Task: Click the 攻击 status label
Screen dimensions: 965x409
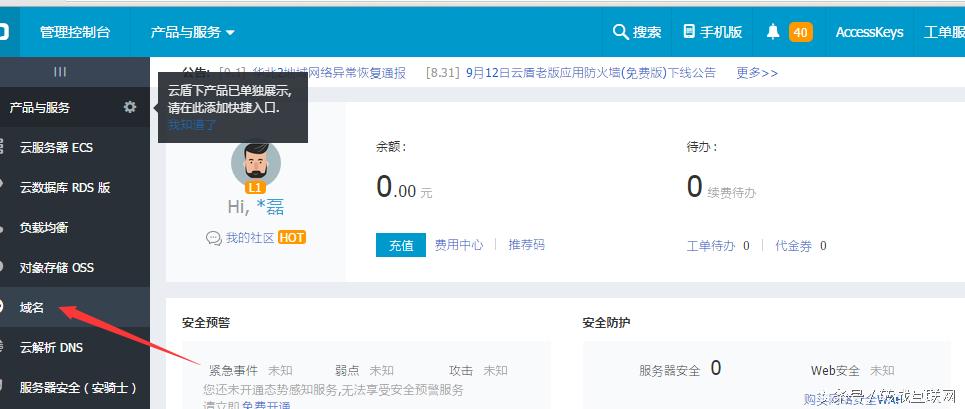Action: coord(461,370)
